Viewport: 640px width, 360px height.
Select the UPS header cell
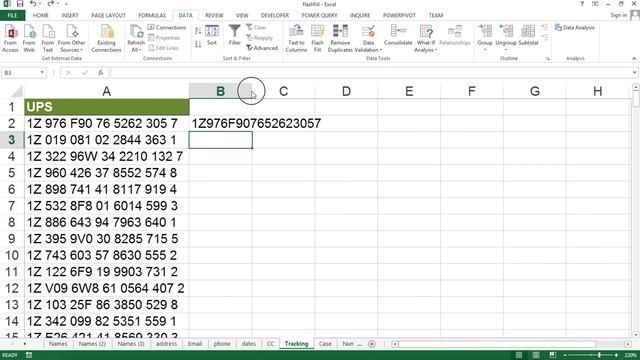pos(107,107)
